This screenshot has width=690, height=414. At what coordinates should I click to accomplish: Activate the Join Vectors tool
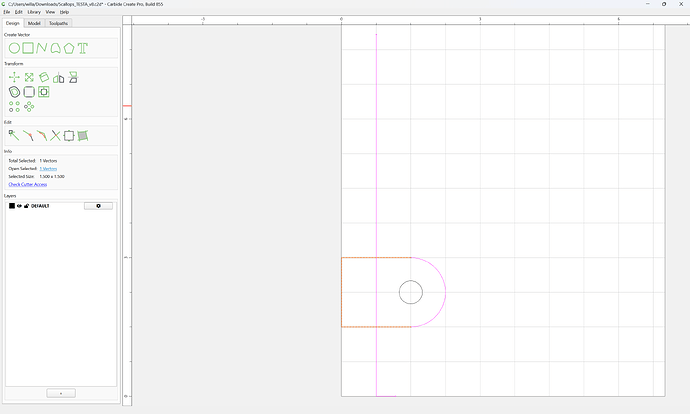[42, 136]
